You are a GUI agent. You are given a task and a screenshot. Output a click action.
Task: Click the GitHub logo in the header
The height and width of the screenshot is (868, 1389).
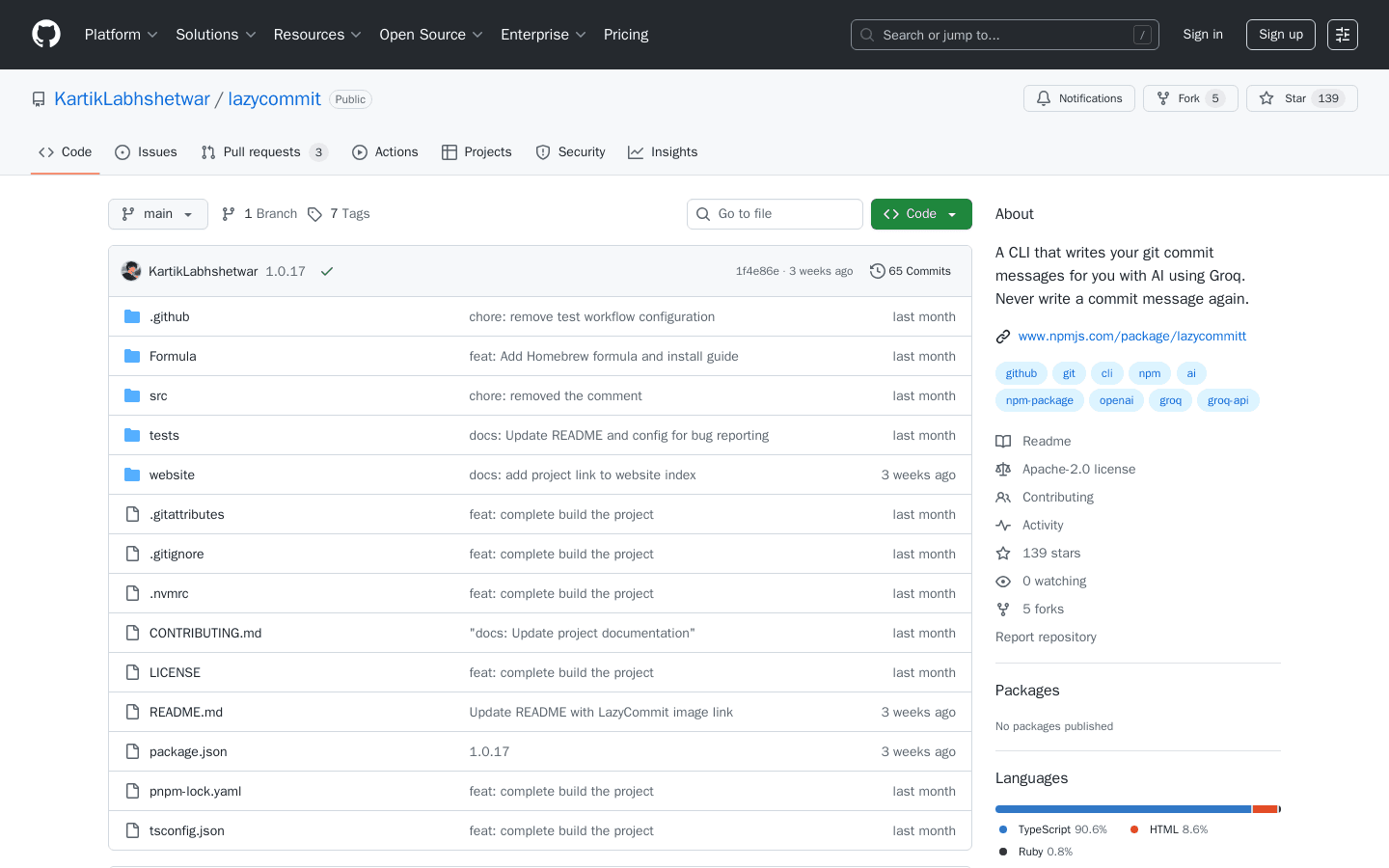(45, 34)
